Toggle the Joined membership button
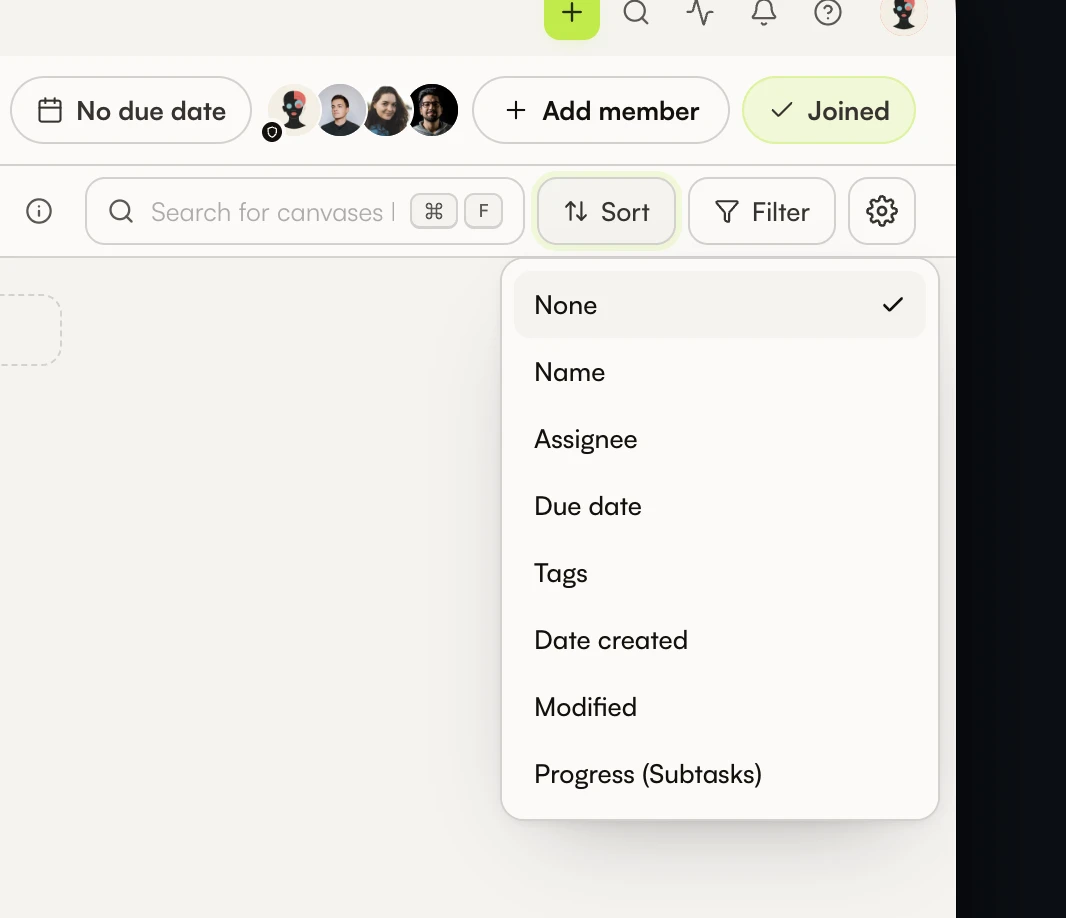This screenshot has height=918, width=1066. (829, 110)
